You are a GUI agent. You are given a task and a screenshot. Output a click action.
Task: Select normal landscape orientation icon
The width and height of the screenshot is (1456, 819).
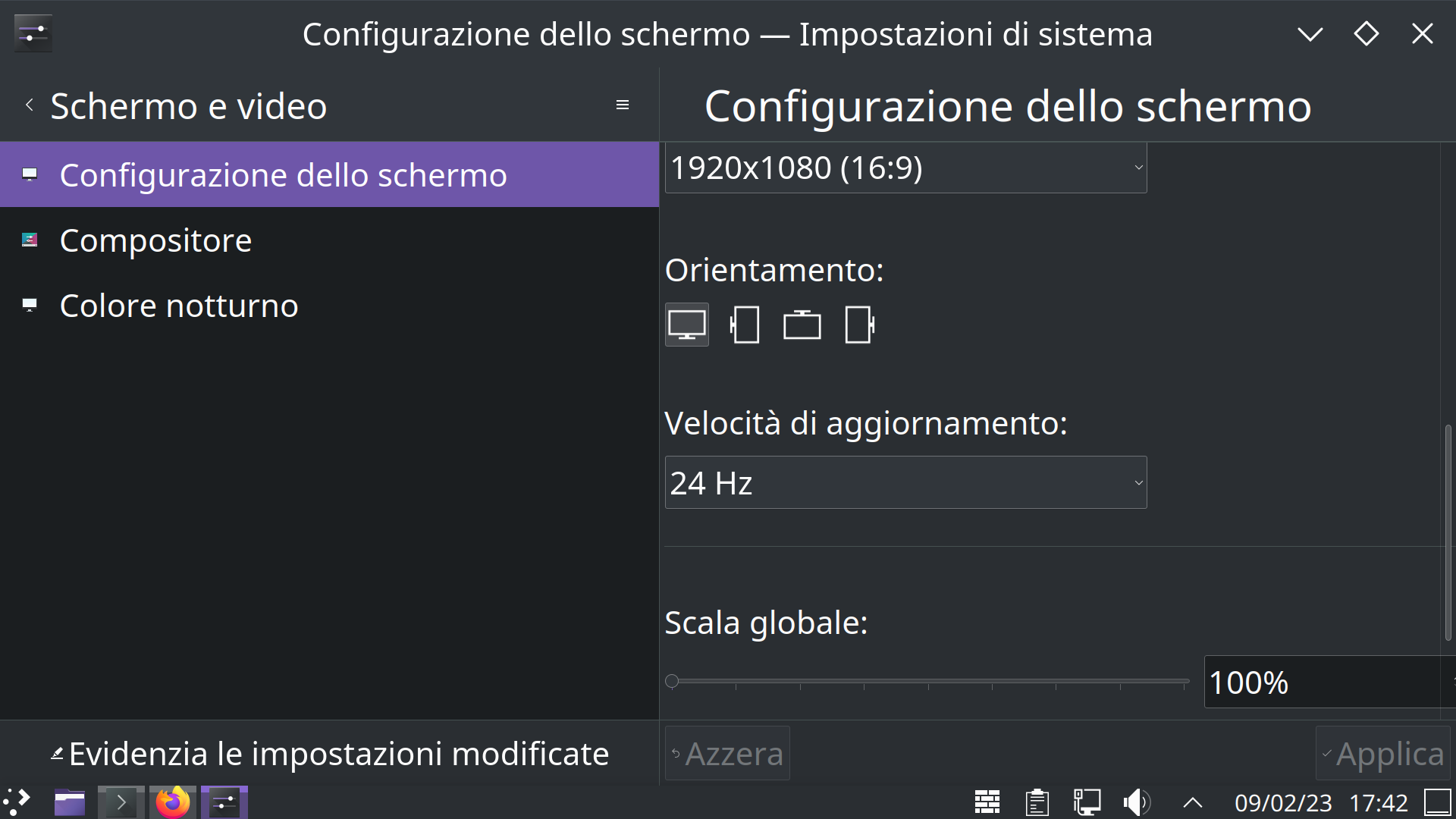click(687, 325)
